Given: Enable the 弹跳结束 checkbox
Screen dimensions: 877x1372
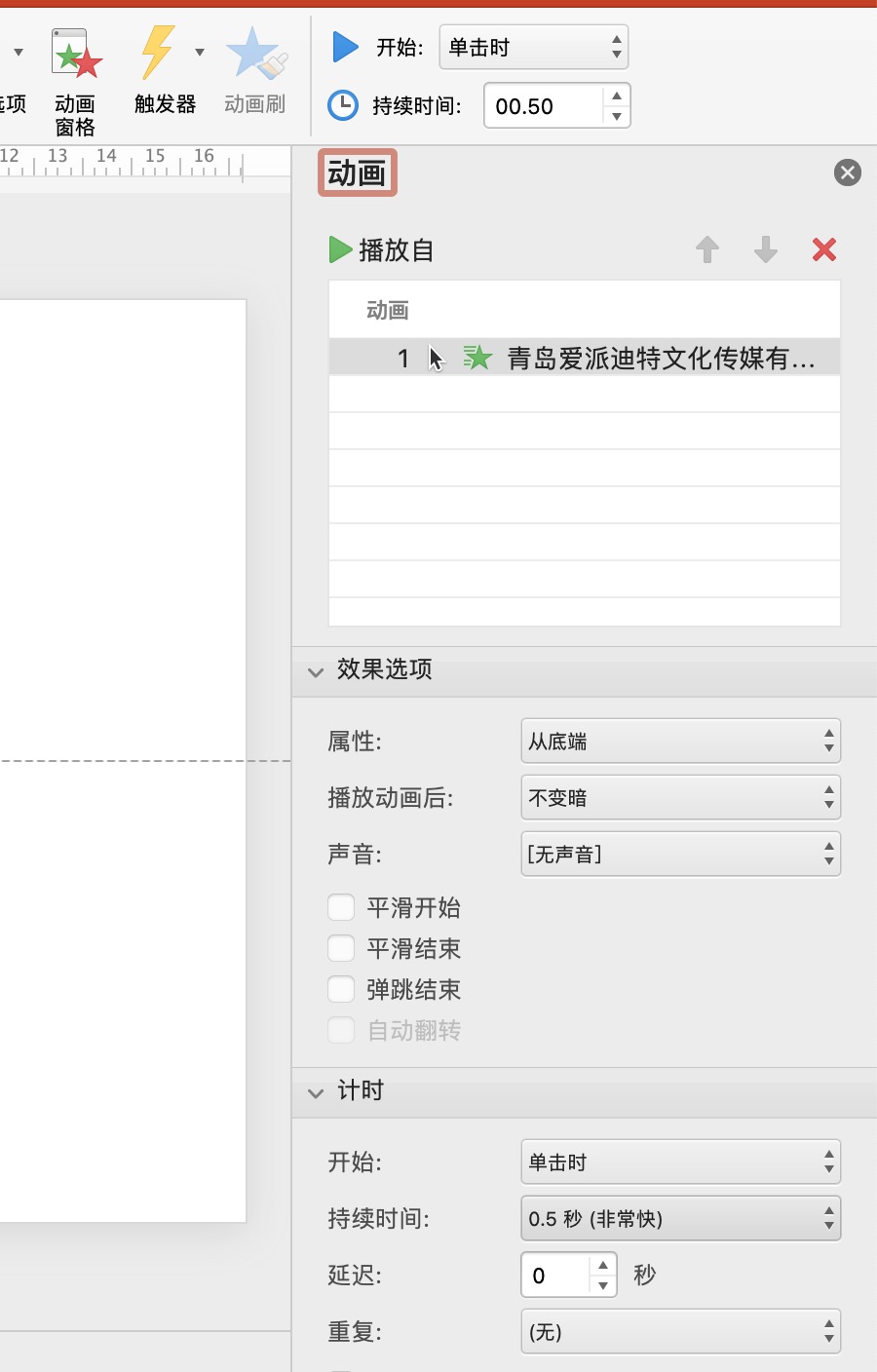Looking at the screenshot, I should point(341,990).
